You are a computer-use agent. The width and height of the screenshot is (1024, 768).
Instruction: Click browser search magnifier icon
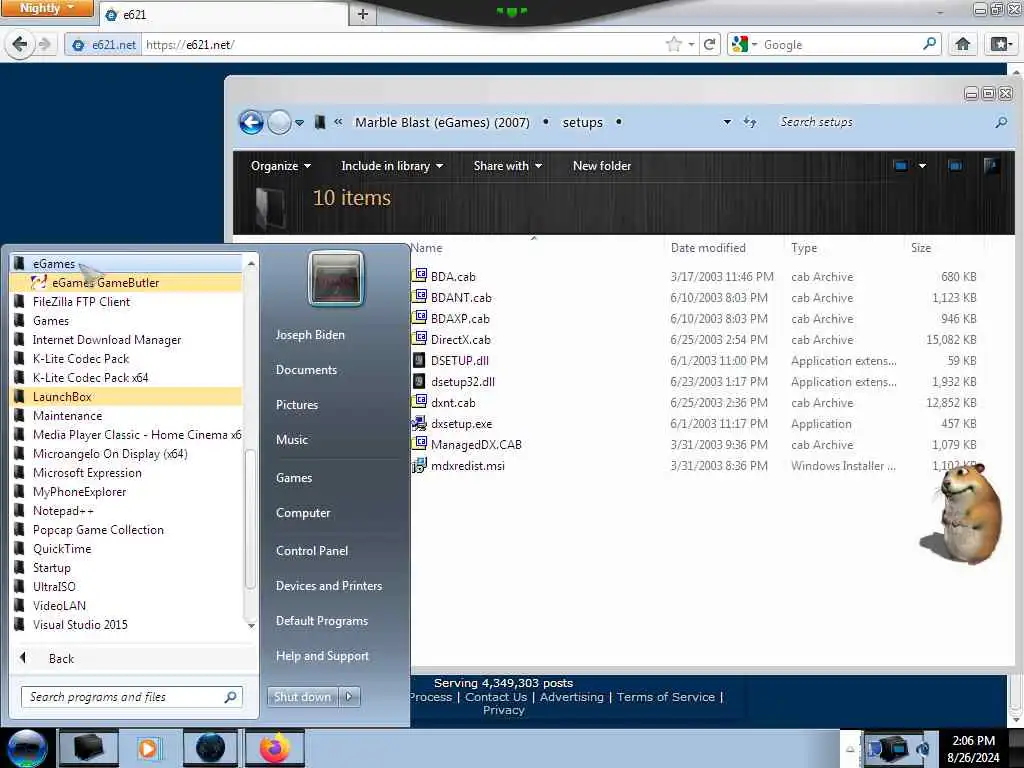929,44
